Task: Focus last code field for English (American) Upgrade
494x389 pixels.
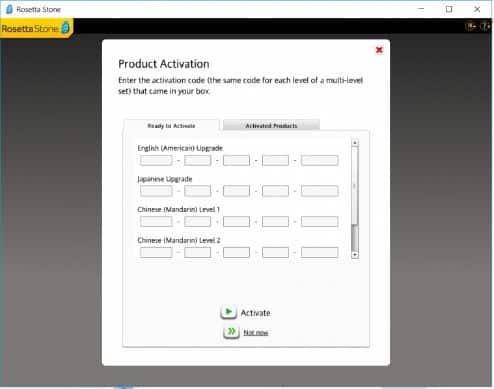Action: coord(319,160)
